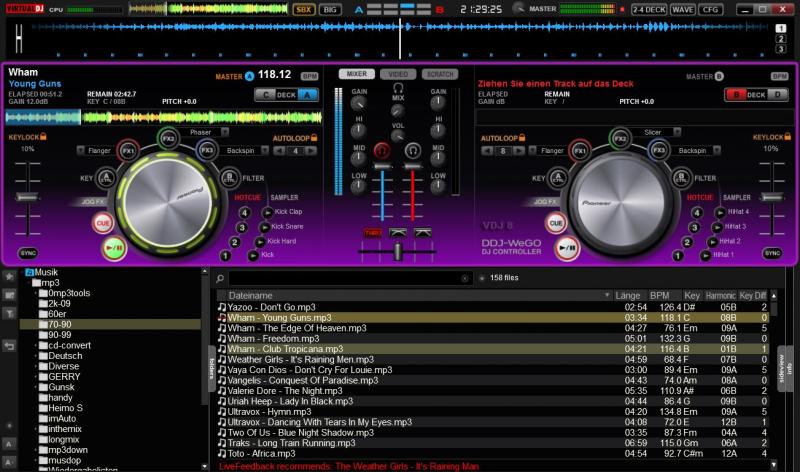Select waveform view 3
The width and height of the screenshot is (800, 472).
[x=781, y=49]
